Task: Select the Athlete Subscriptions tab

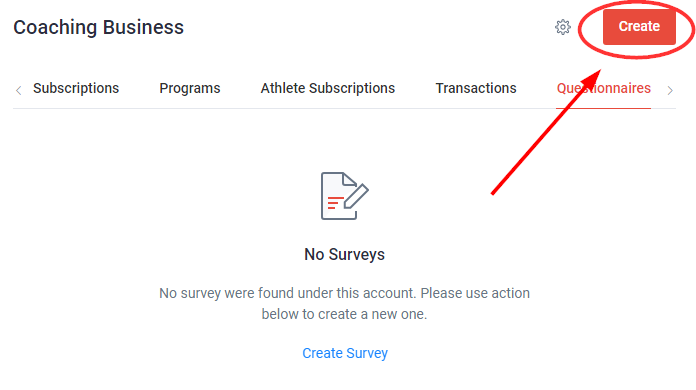Action: tap(328, 88)
